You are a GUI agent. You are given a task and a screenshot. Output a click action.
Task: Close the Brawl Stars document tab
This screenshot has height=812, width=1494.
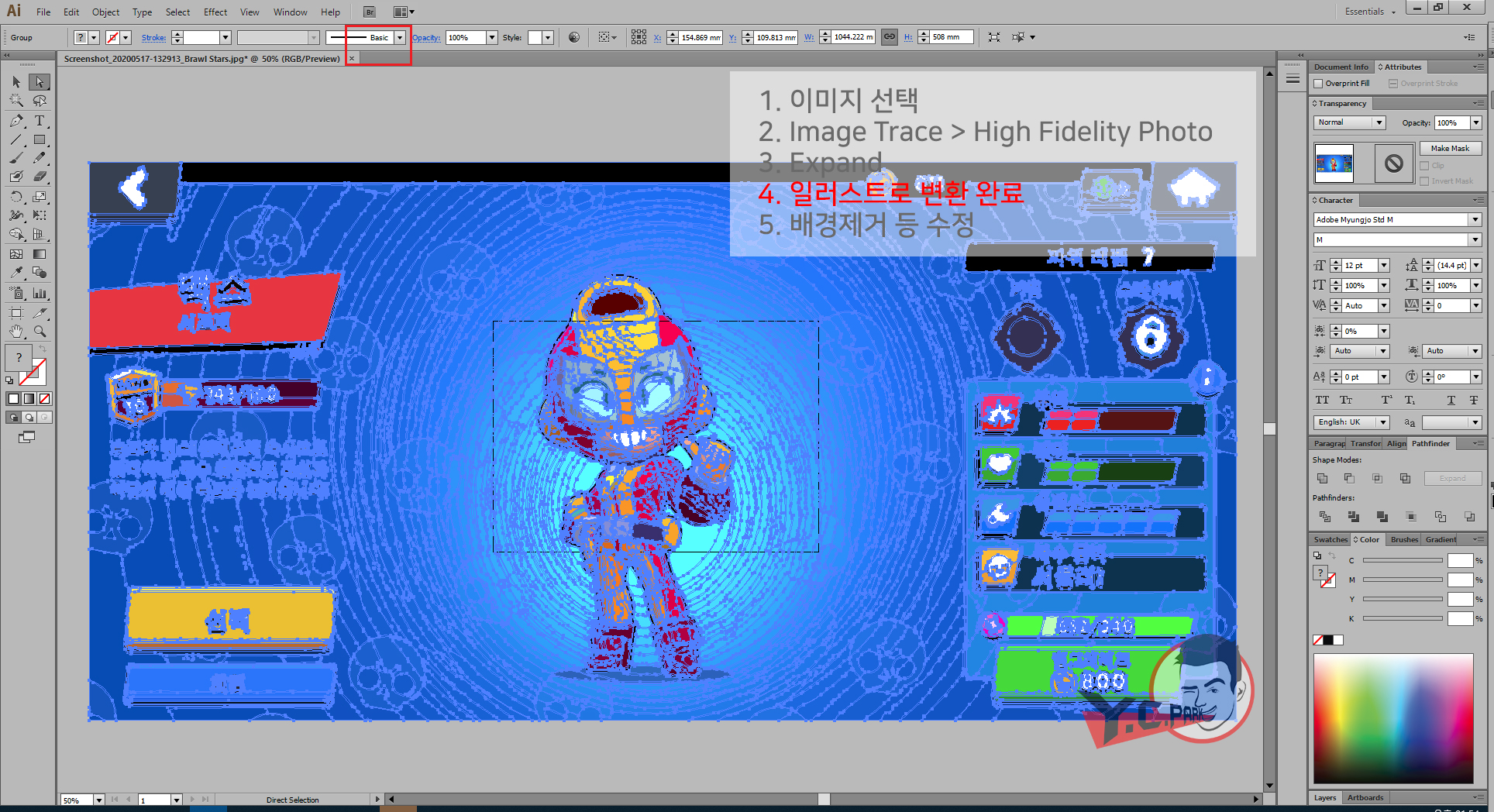click(x=352, y=59)
